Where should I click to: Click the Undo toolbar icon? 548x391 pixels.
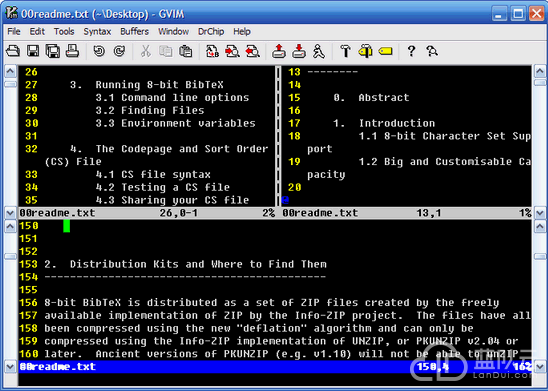point(99,51)
